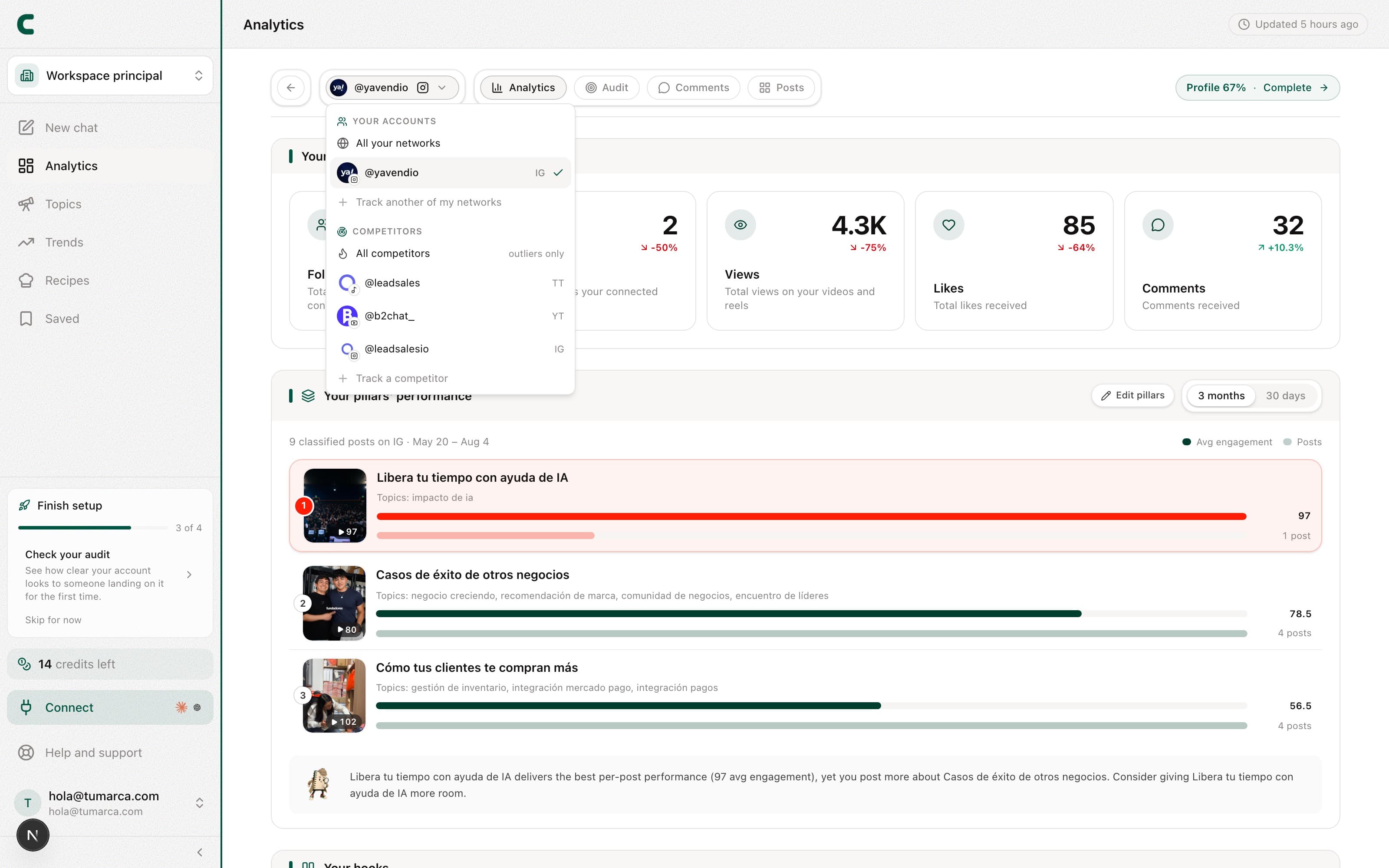Choose Track a competitor

450,378
